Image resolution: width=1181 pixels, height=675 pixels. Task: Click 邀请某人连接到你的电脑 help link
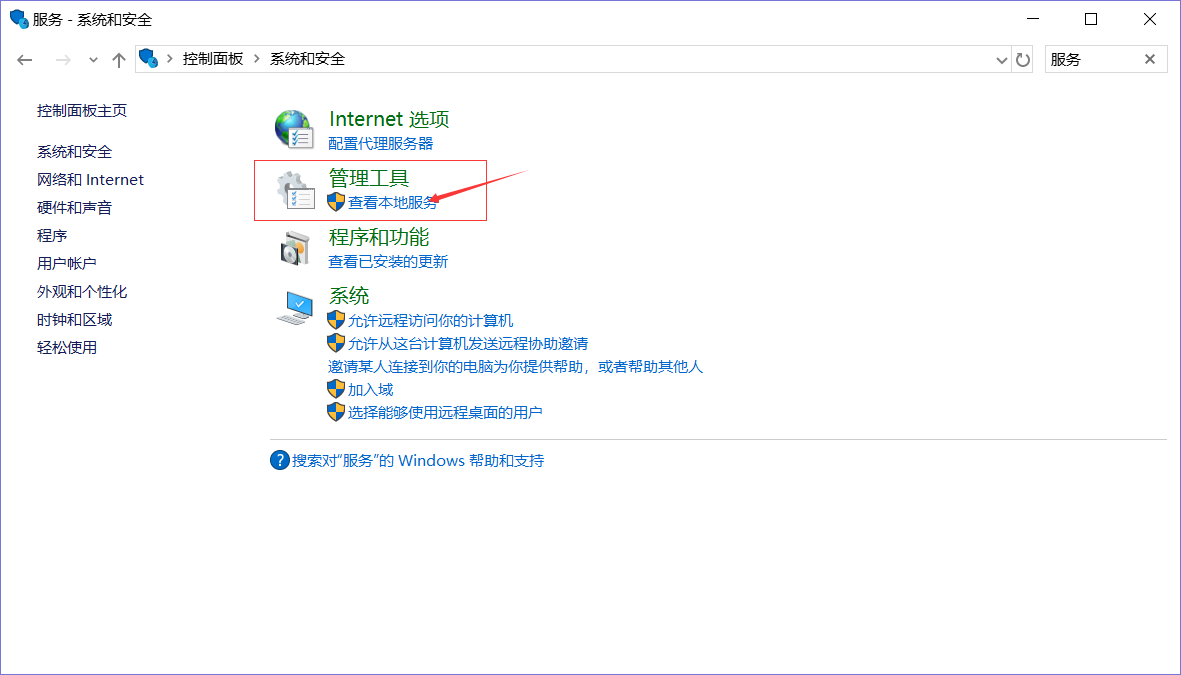click(x=516, y=367)
